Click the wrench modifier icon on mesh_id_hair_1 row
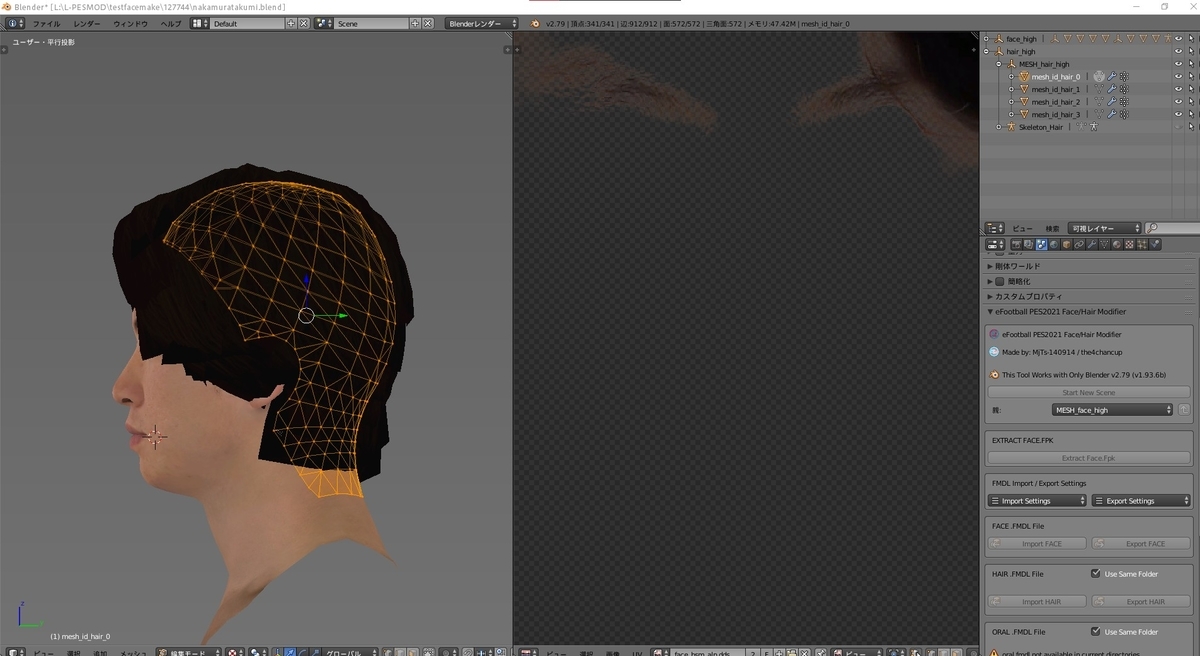This screenshot has height=656, width=1200. [x=1112, y=89]
